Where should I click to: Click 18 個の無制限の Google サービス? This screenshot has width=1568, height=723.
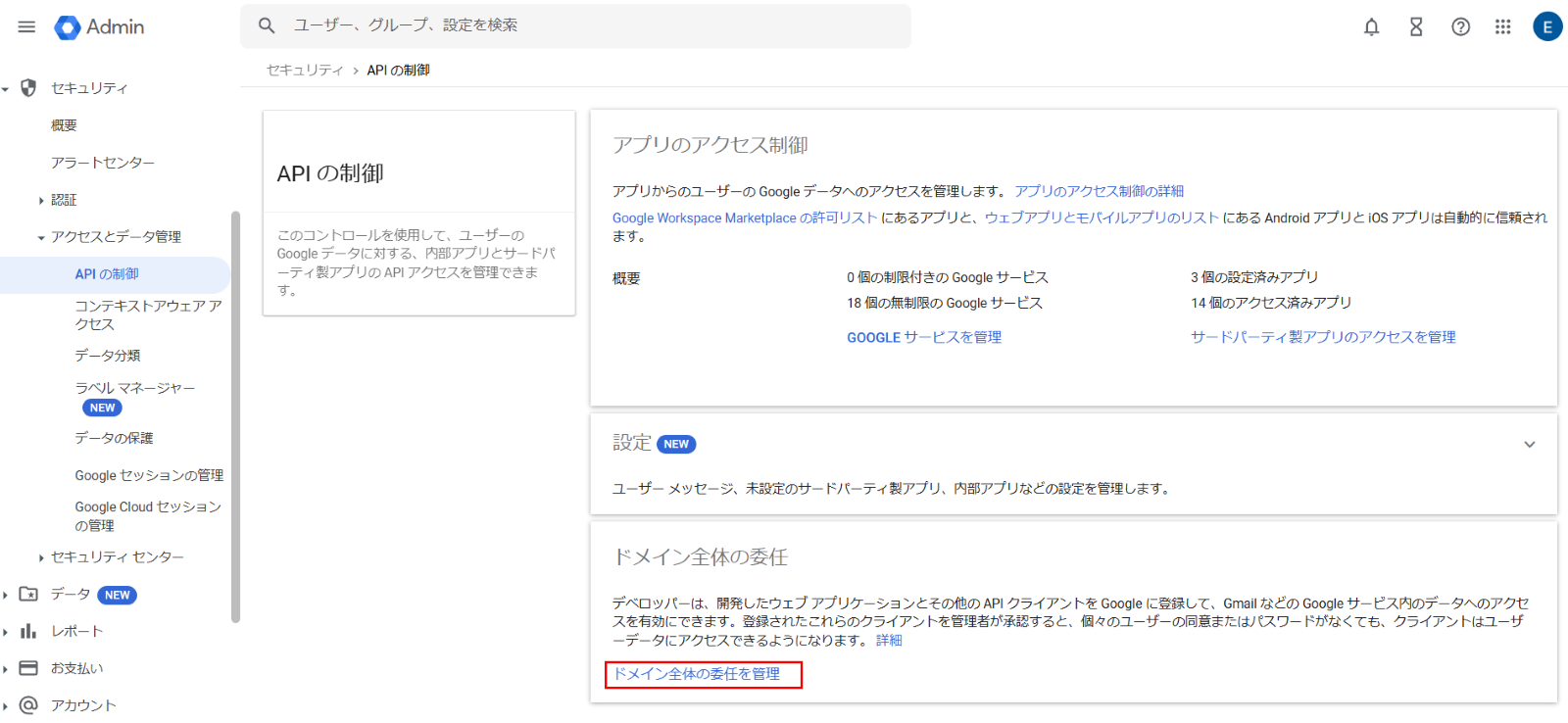click(945, 303)
